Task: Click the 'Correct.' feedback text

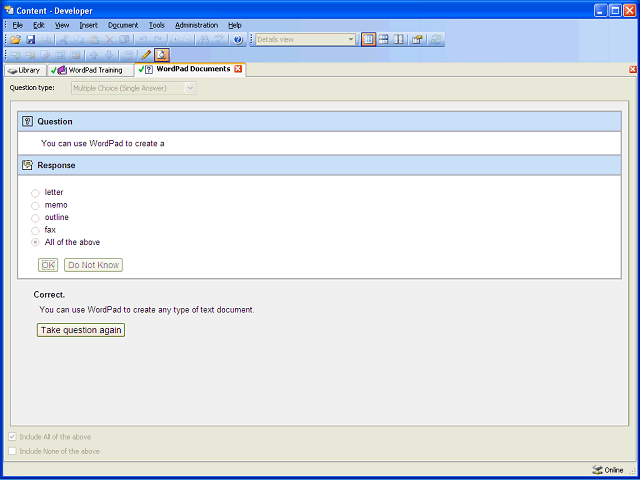Action: coord(49,295)
